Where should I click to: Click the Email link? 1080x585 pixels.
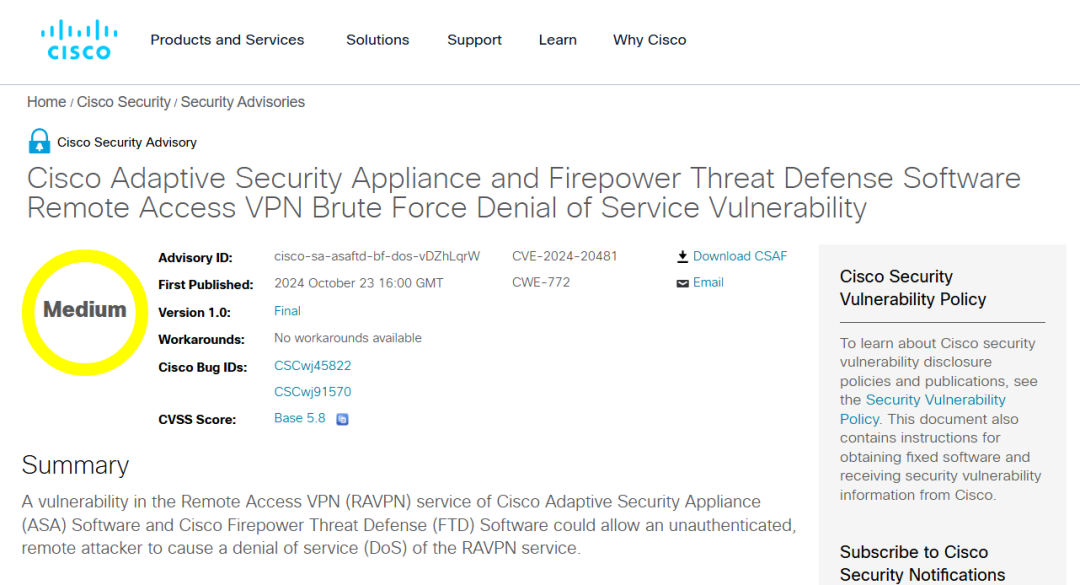coord(708,283)
